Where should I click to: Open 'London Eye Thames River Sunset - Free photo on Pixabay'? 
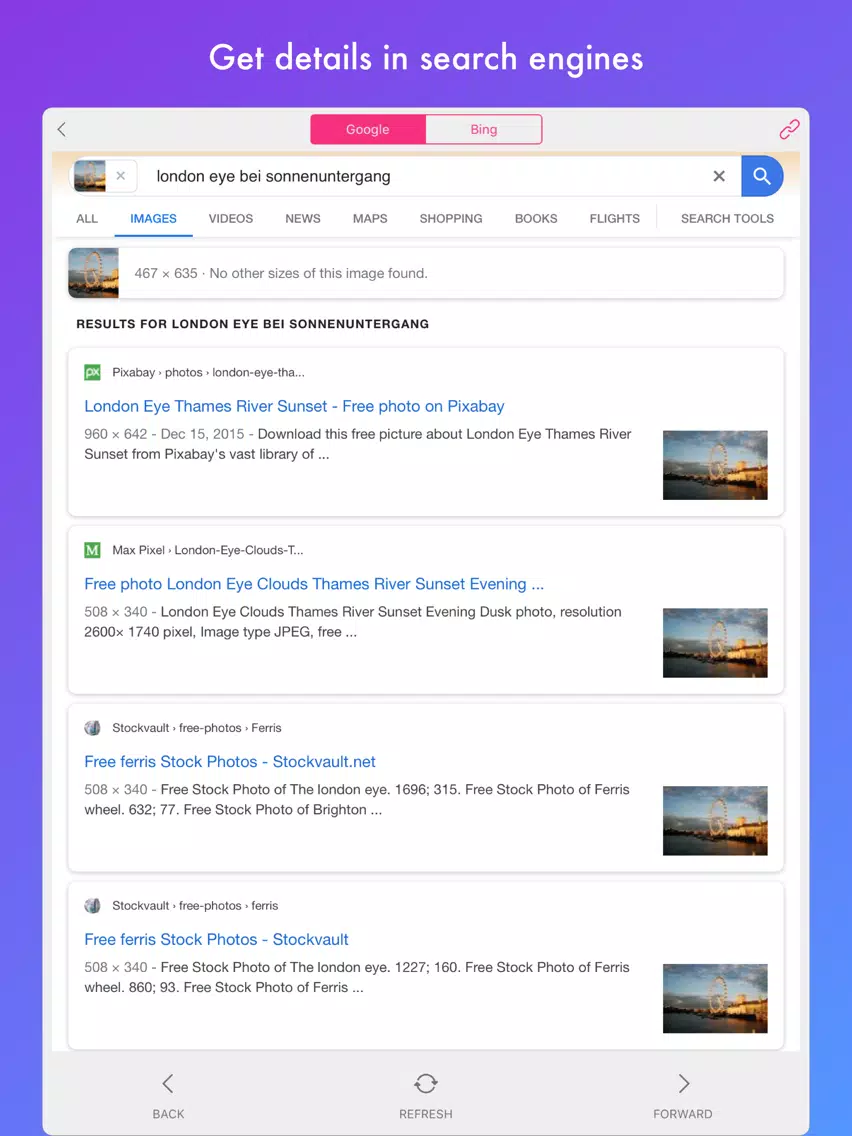294,406
